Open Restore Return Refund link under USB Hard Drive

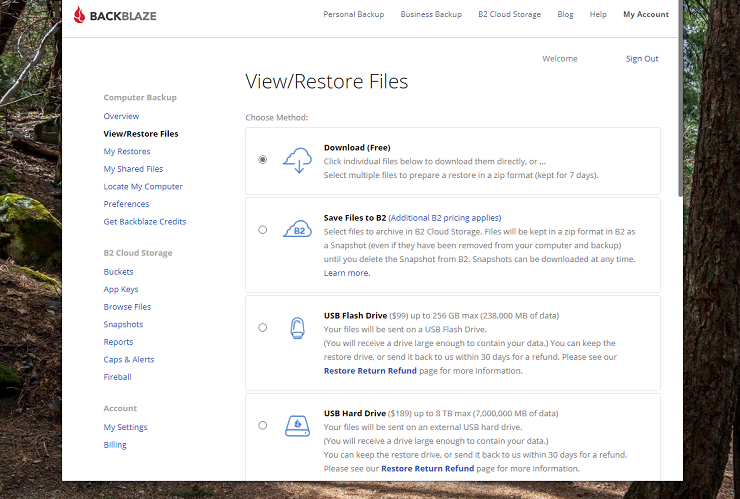(428, 468)
